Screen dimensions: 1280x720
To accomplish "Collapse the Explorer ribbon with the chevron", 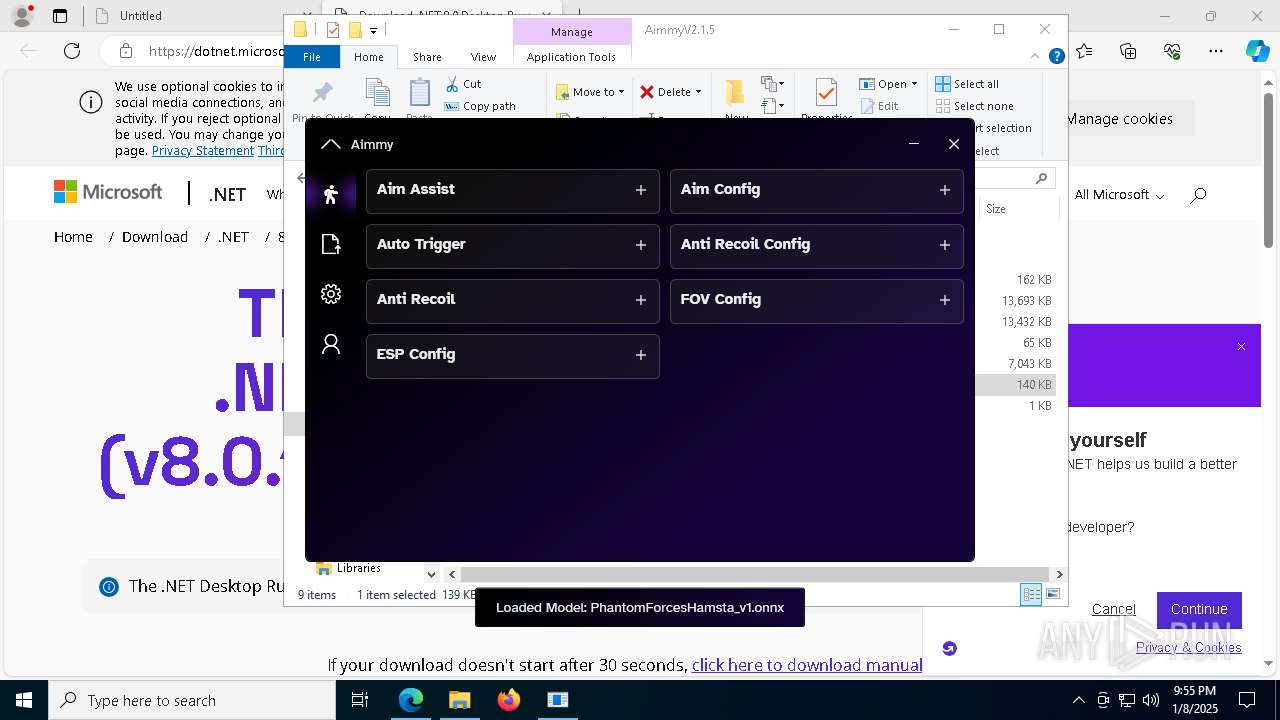I will coord(1037,57).
